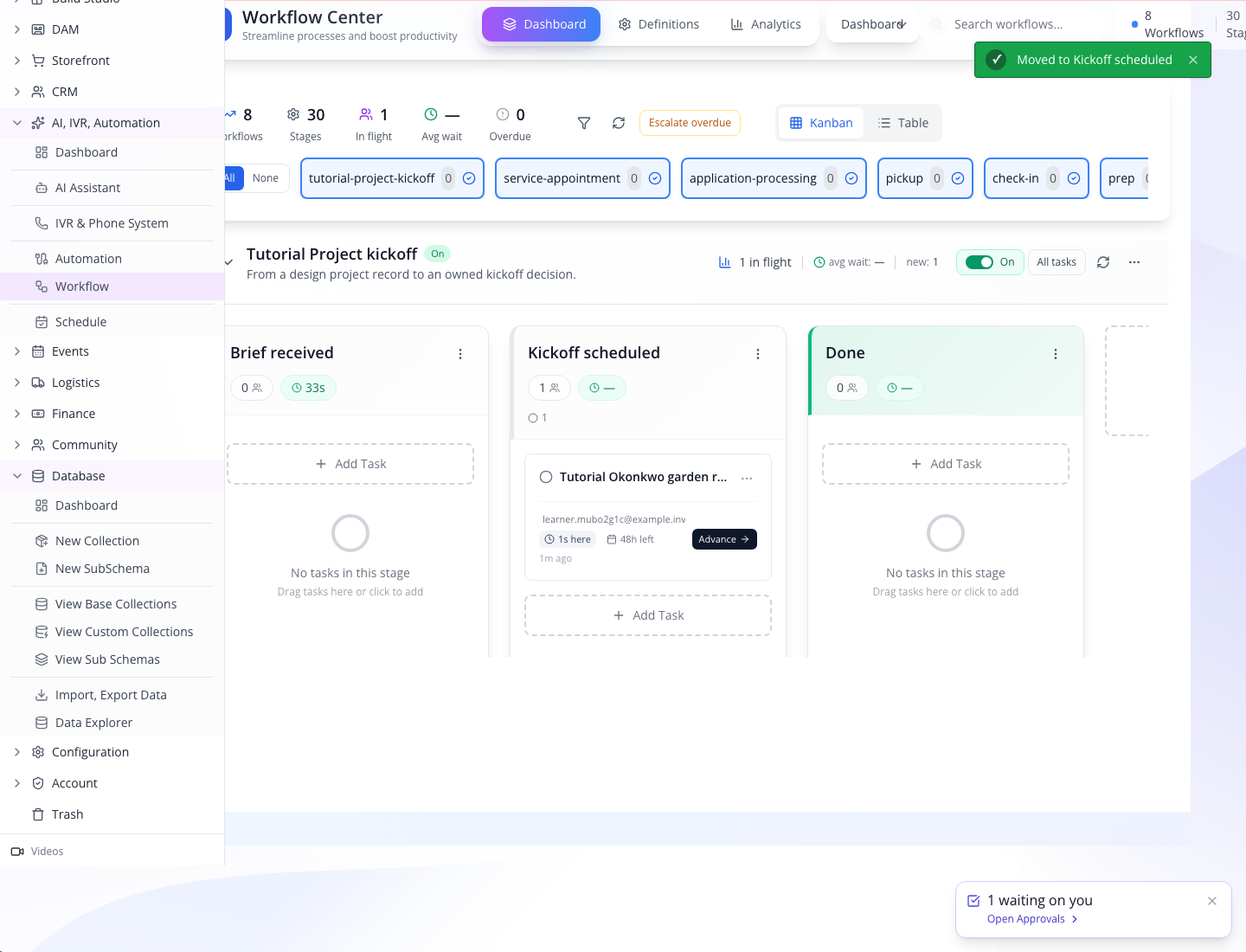Click the refresh icon beside Escalate overdue
The width and height of the screenshot is (1246, 952).
(x=619, y=123)
